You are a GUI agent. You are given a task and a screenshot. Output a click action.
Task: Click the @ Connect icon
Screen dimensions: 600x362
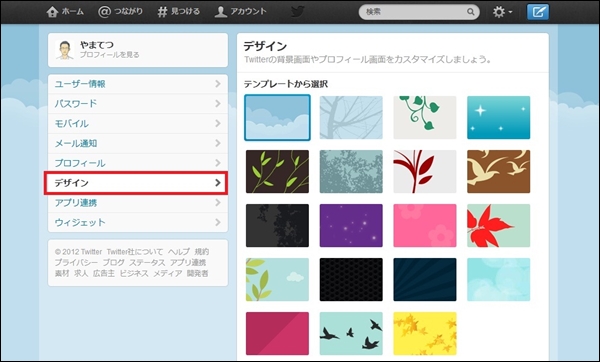click(104, 12)
